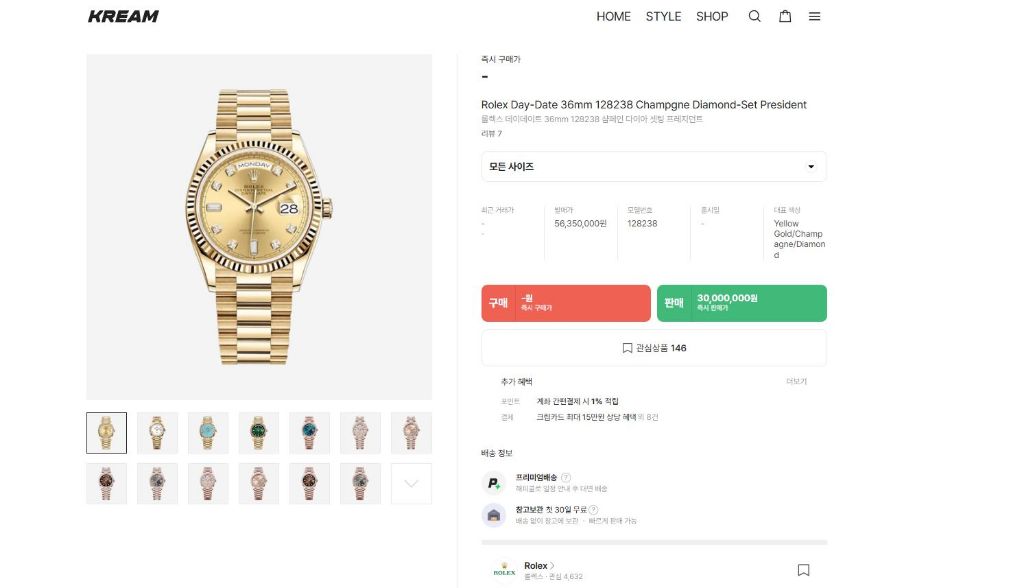Viewport: 1024px width, 588px height.
Task: Bookmark the Rolex brand
Action: click(x=803, y=570)
